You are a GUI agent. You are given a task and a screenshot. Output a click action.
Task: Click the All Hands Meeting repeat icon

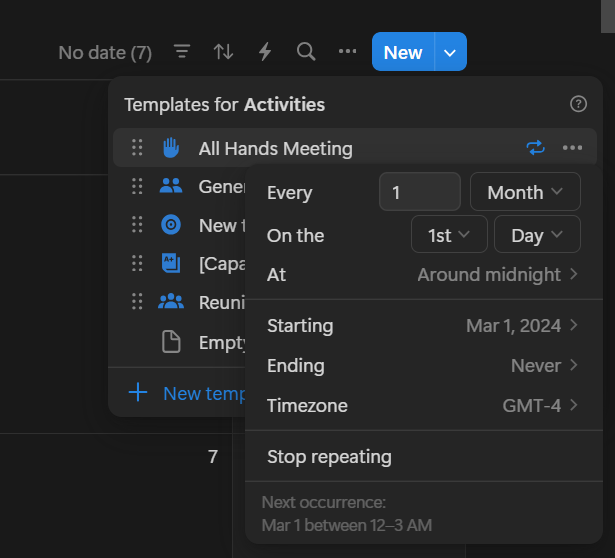point(535,148)
